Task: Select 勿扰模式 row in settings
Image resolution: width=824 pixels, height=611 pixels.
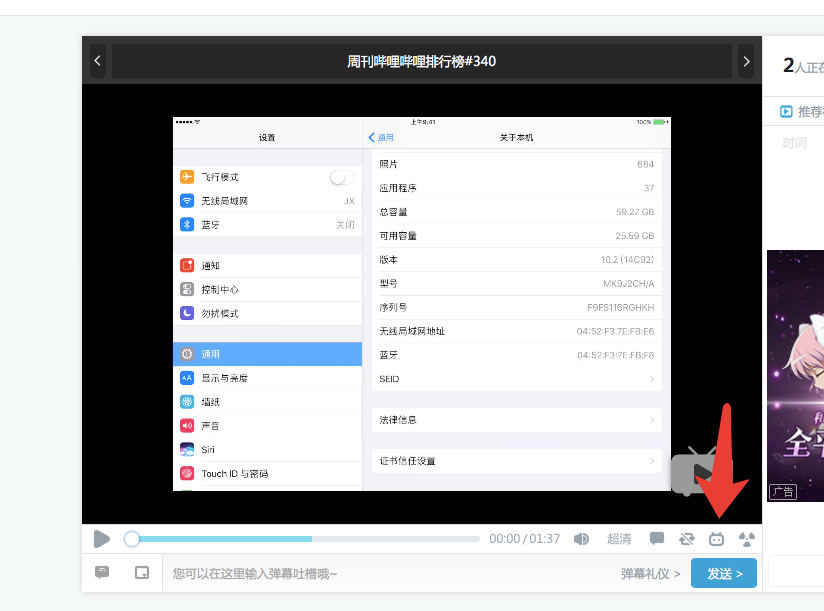Action: [x=267, y=314]
